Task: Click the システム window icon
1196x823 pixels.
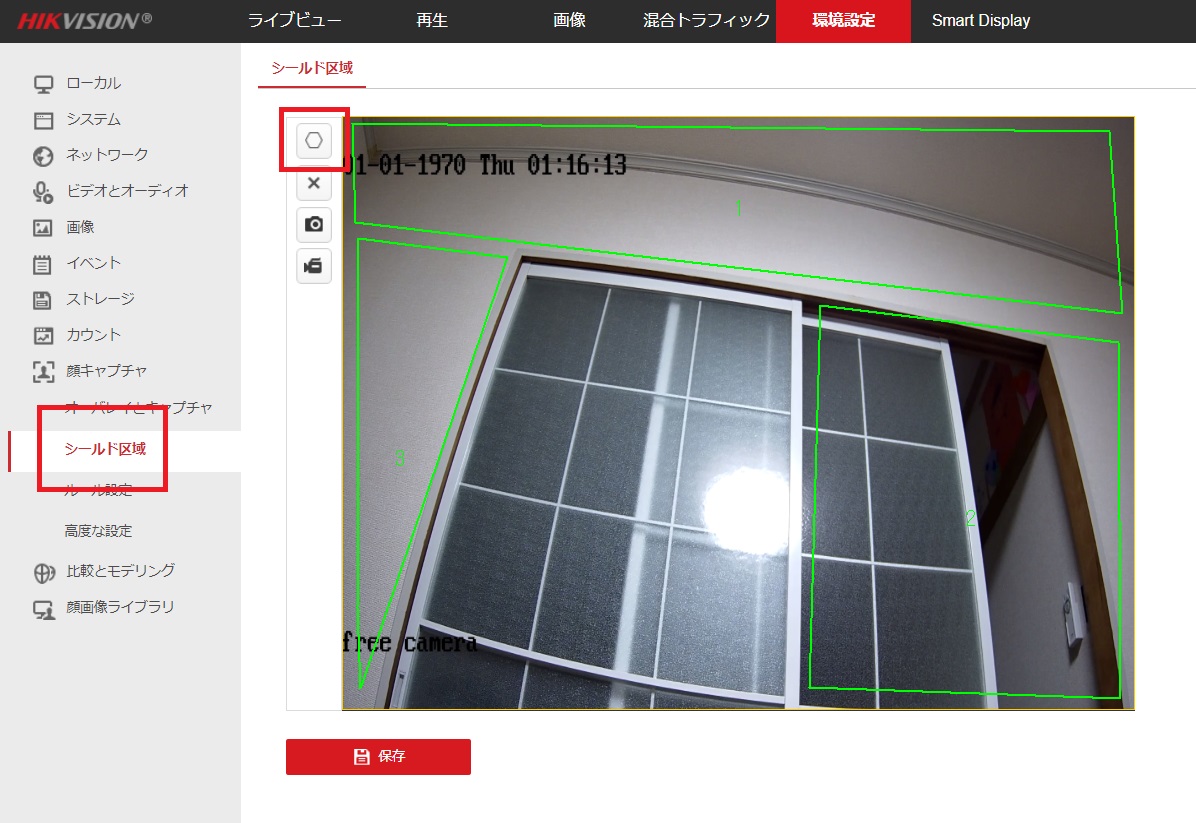Action: (43, 121)
